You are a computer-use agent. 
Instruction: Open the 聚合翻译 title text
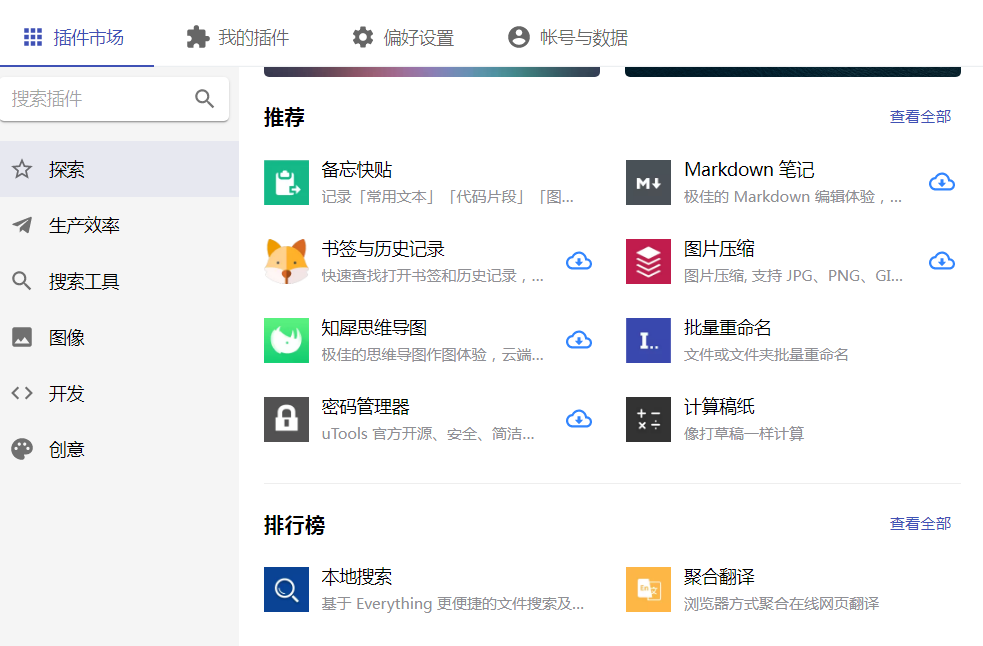pos(719,577)
